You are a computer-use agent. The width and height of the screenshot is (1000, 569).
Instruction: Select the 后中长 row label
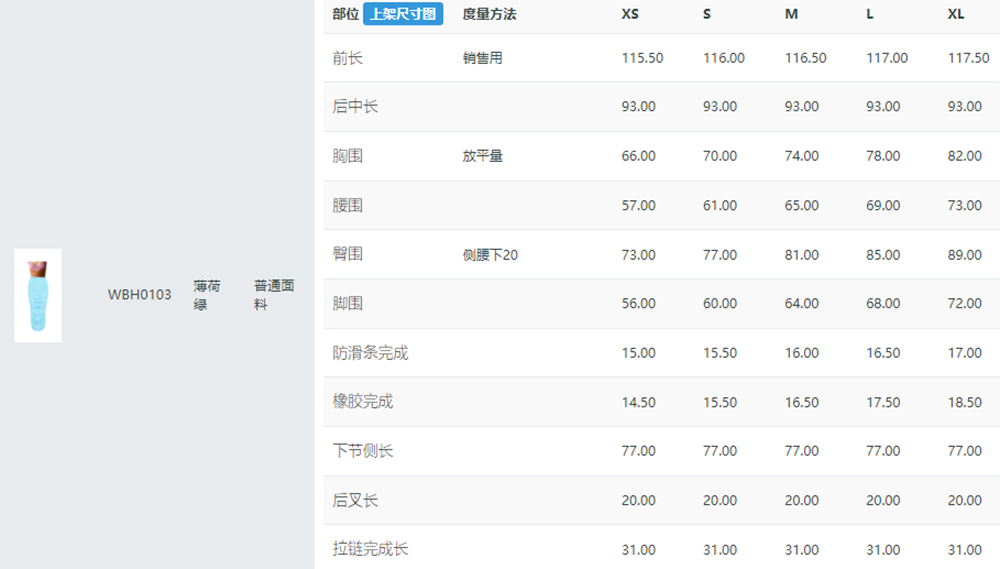[355, 107]
